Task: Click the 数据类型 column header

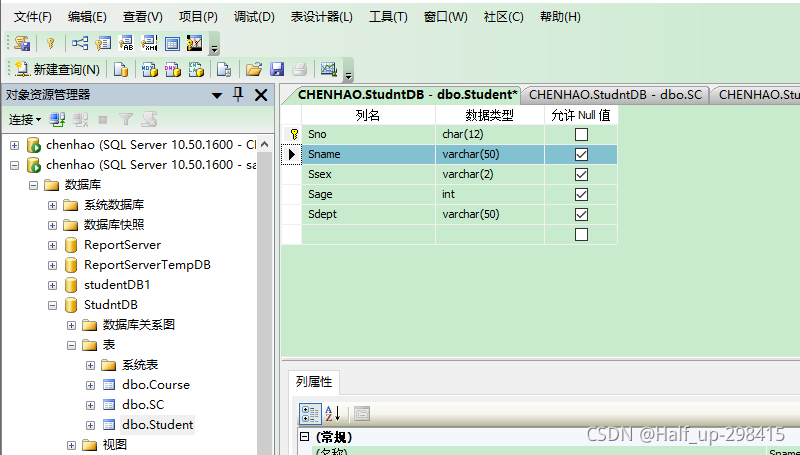Action: pyautogui.click(x=490, y=115)
